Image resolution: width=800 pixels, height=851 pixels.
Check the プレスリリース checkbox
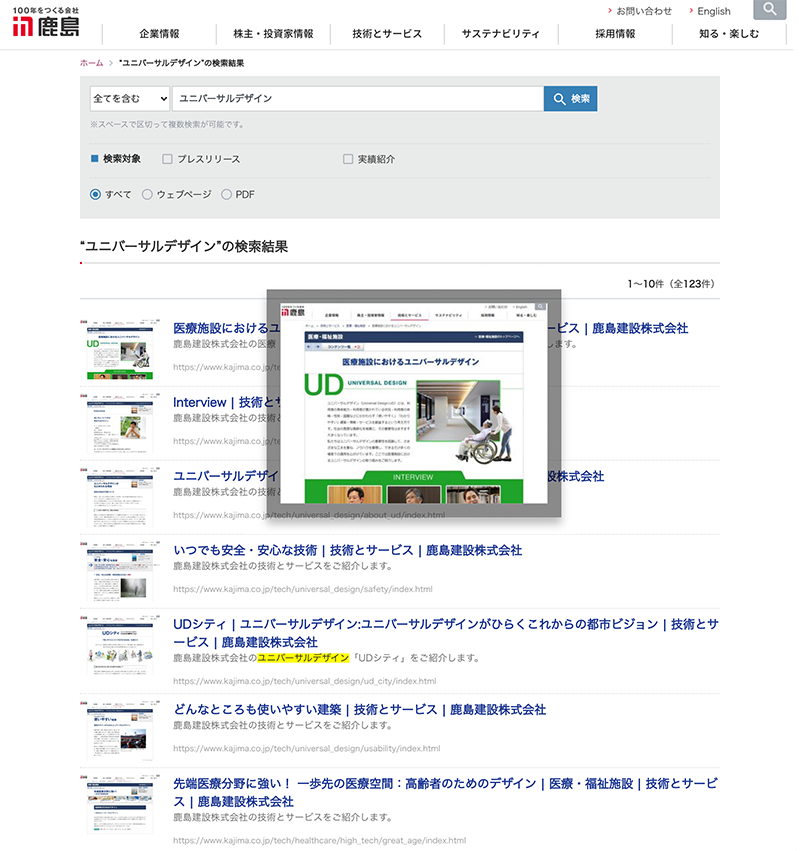click(169, 160)
